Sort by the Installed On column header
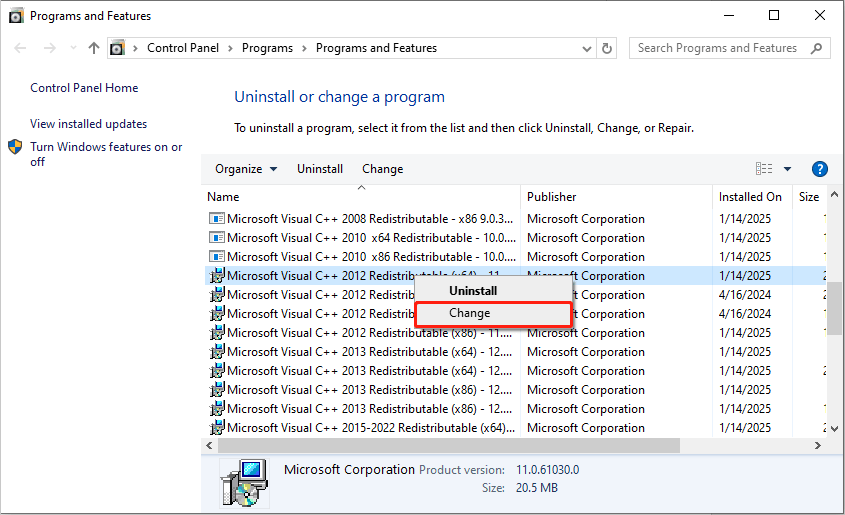The height and width of the screenshot is (515, 845). (x=752, y=197)
